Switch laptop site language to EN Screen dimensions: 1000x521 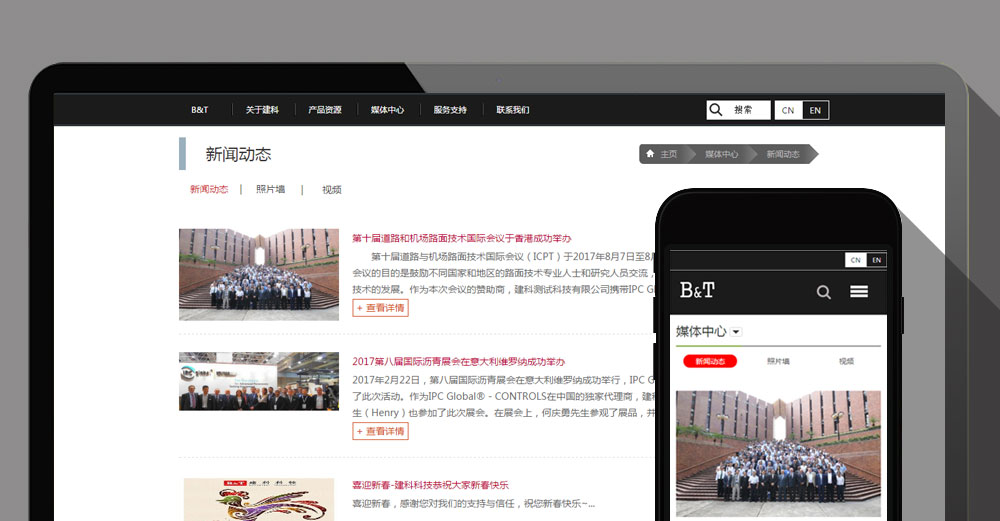point(815,110)
